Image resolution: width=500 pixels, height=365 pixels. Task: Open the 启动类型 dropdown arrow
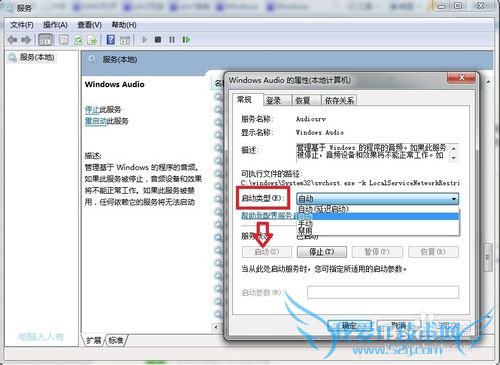click(454, 199)
